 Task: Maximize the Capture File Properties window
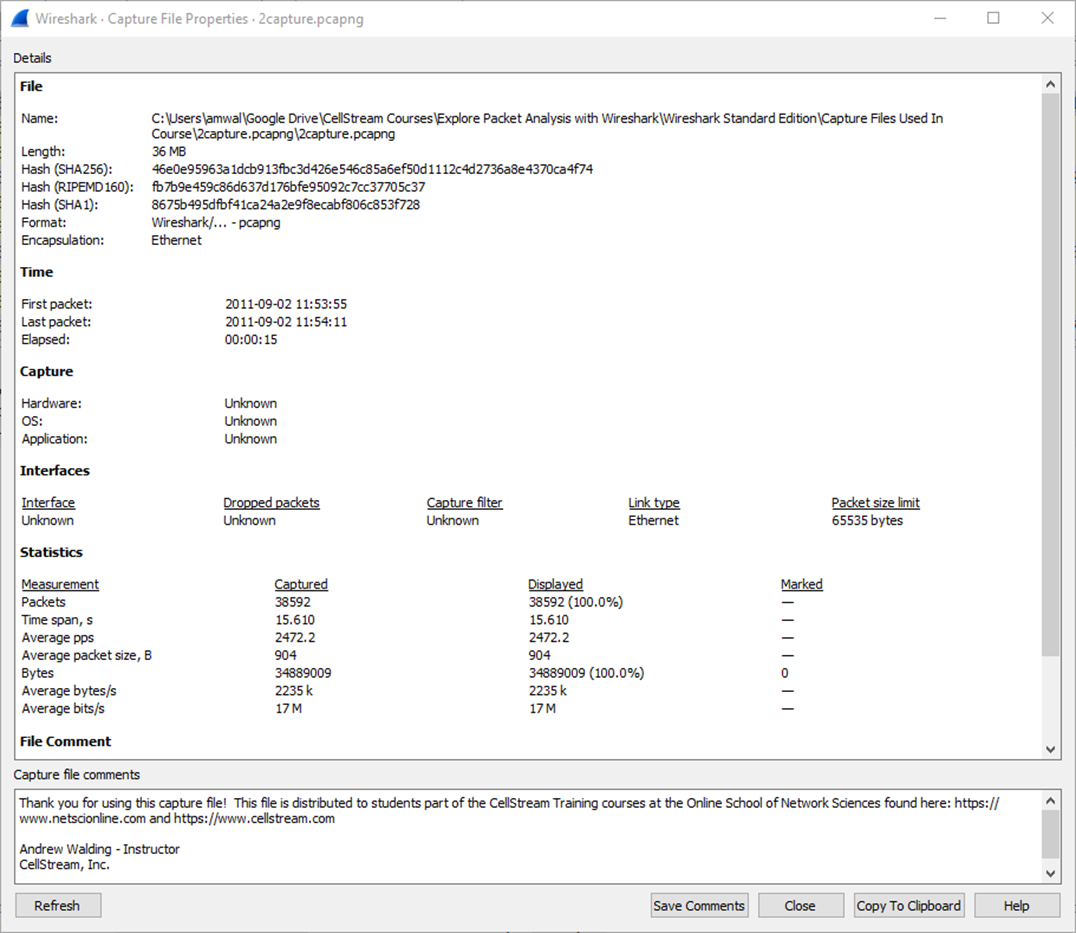point(993,18)
